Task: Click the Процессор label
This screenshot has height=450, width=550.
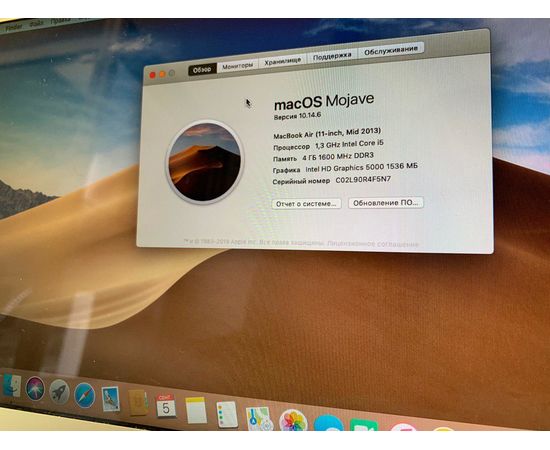Action: [291, 147]
